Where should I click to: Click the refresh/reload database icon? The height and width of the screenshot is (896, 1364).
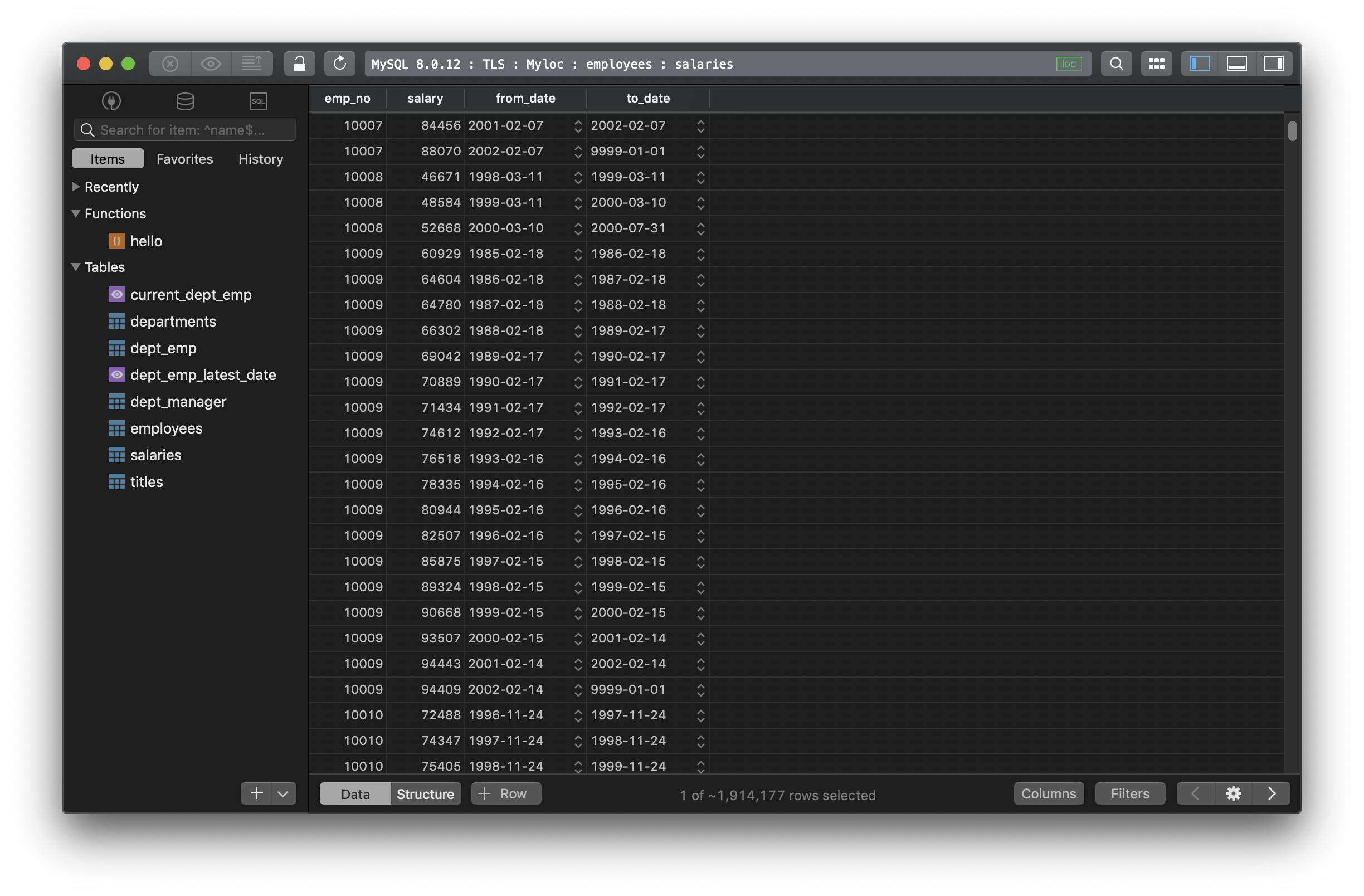pyautogui.click(x=339, y=62)
